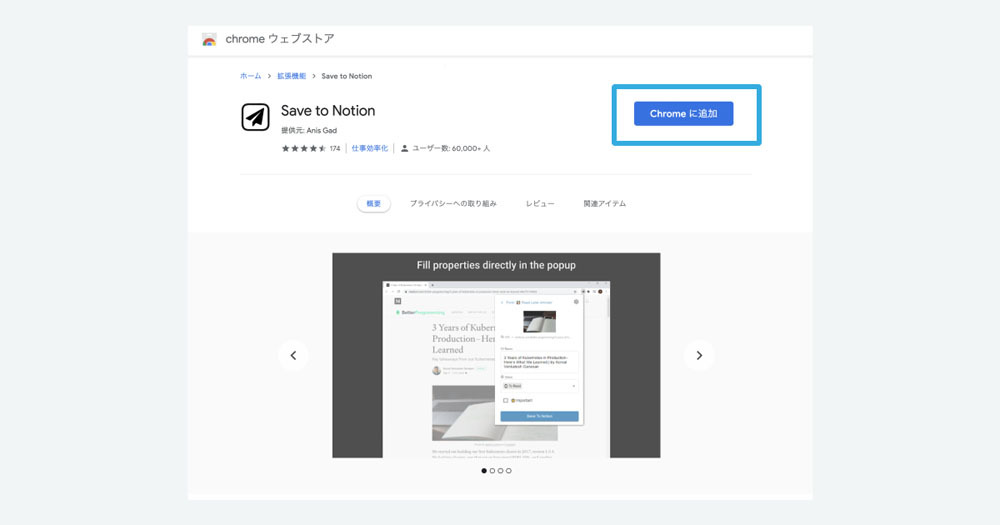Image resolution: width=1000 pixels, height=525 pixels.
Task: Select the first carousel dot
Action: pyautogui.click(x=484, y=471)
